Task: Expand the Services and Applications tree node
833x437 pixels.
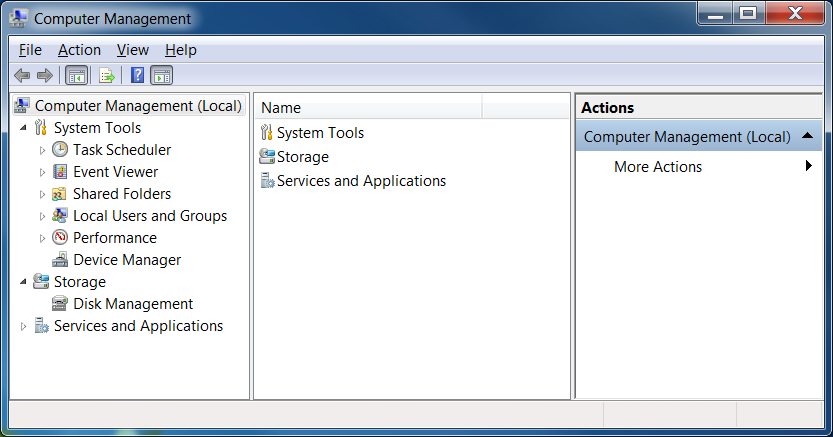Action: (x=23, y=326)
